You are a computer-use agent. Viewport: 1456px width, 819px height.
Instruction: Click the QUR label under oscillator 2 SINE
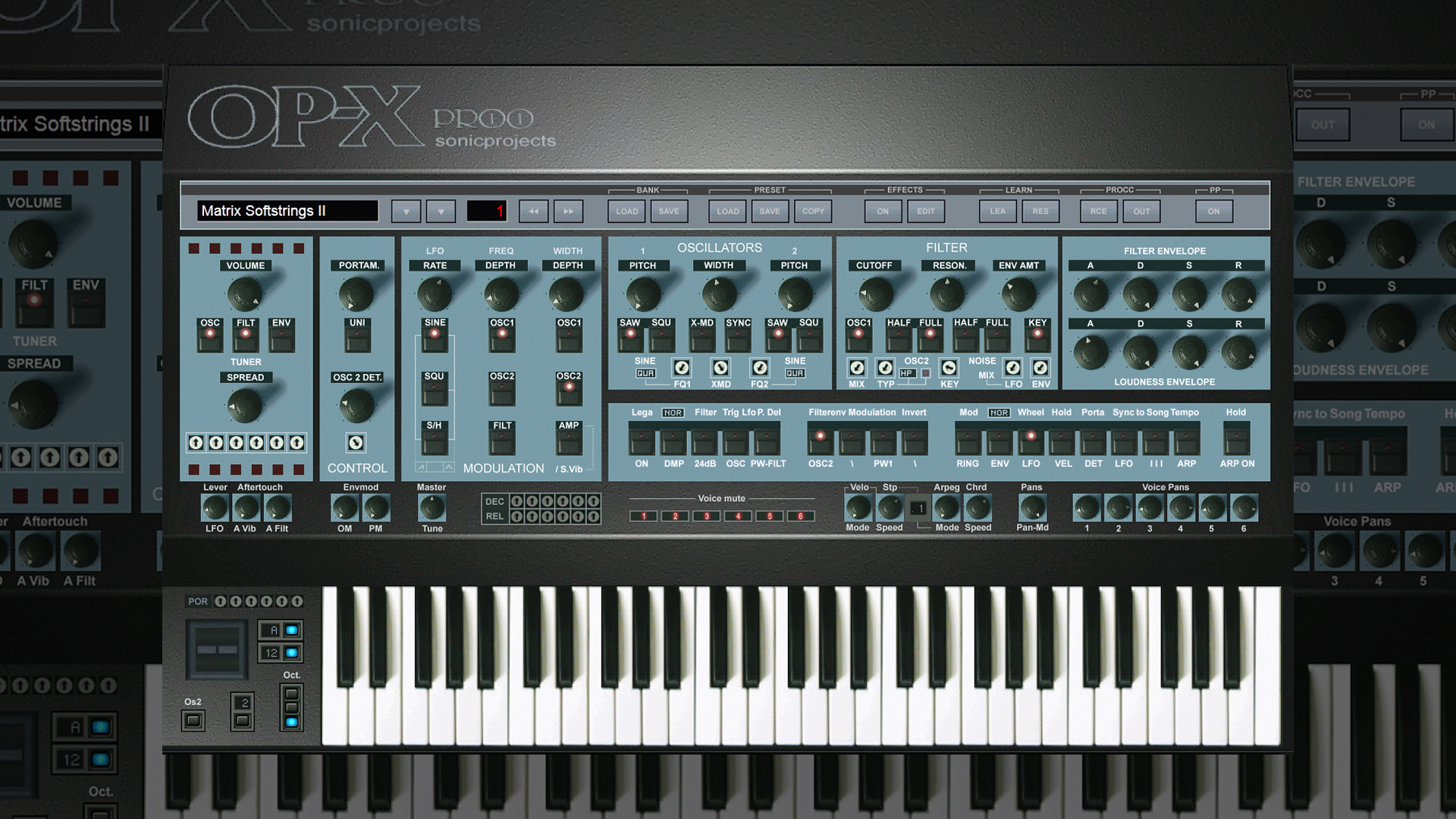(795, 373)
